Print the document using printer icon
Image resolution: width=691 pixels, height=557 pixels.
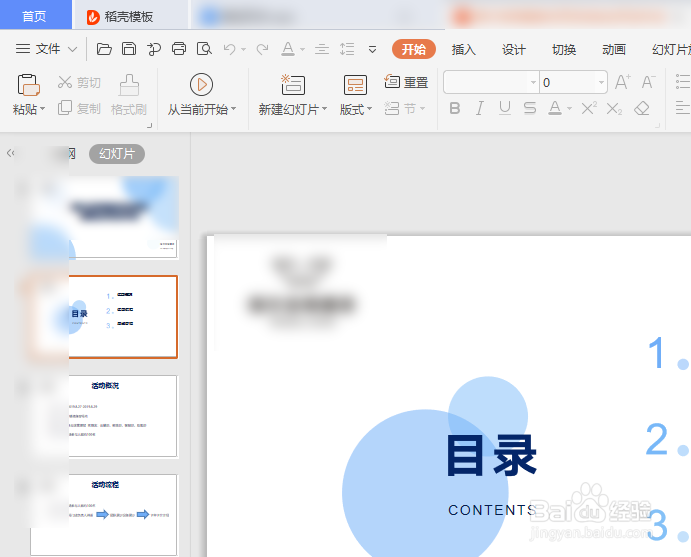[179, 49]
